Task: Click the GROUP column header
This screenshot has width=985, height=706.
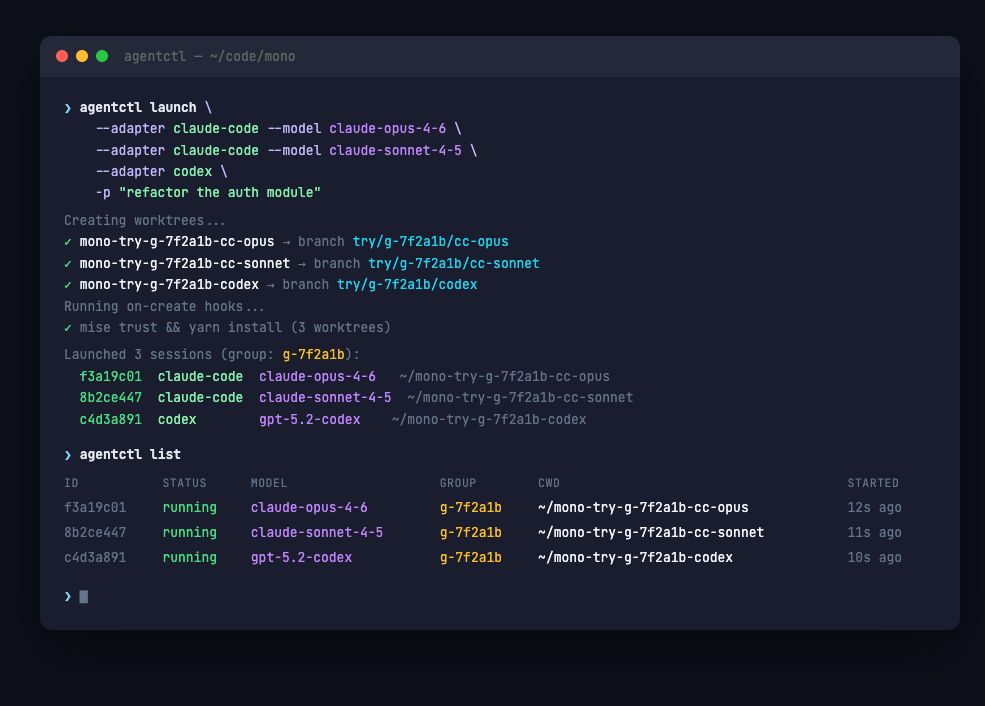Action: (x=458, y=483)
